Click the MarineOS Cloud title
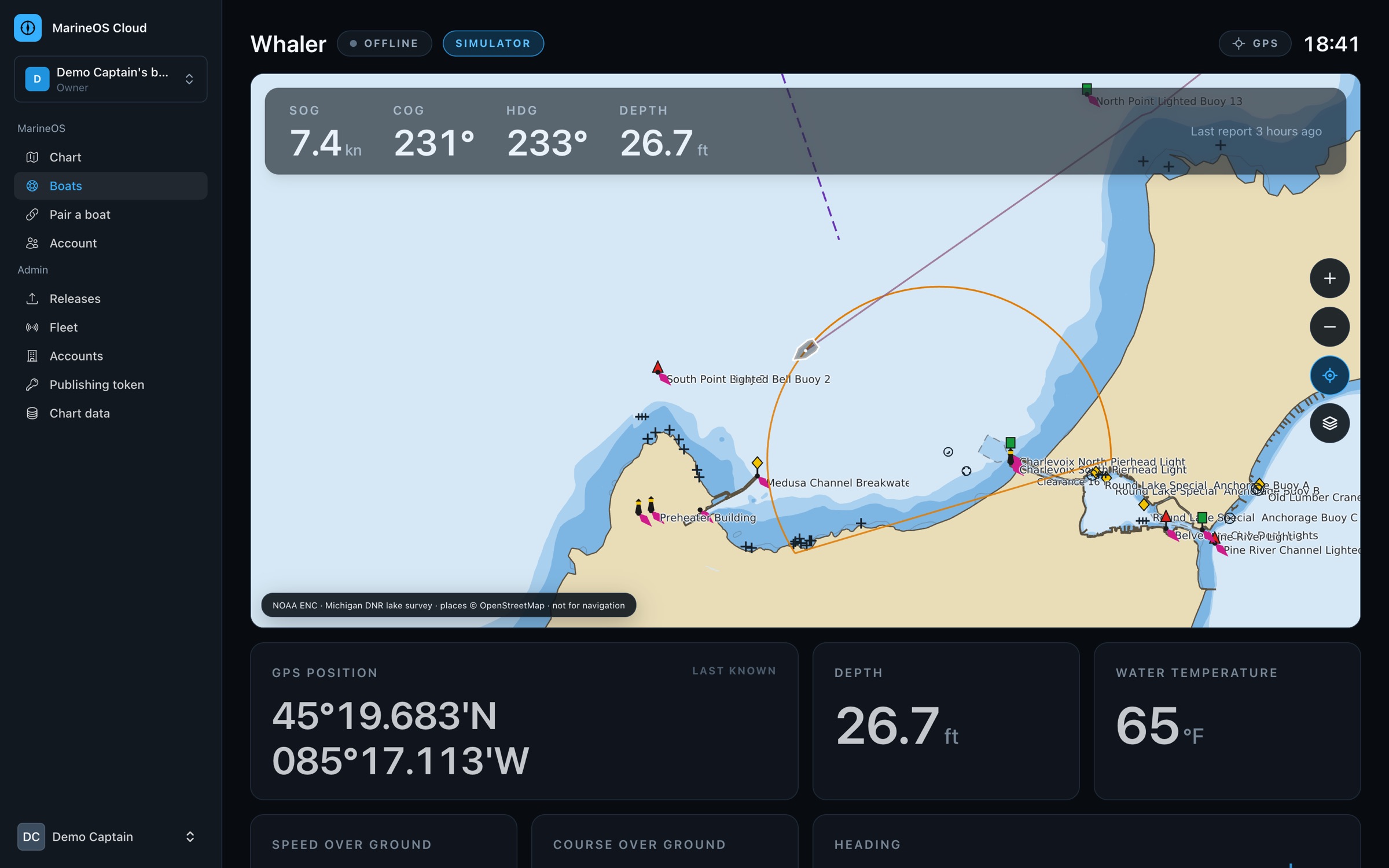 click(x=100, y=28)
